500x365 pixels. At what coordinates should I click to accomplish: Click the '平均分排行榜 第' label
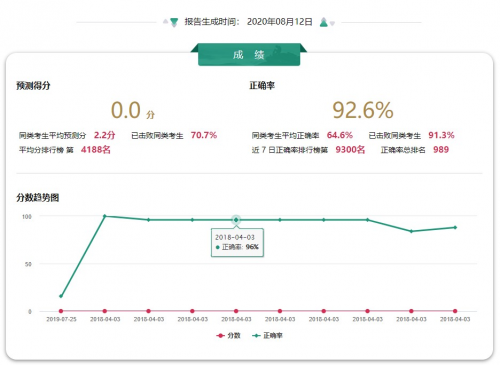click(x=46, y=150)
